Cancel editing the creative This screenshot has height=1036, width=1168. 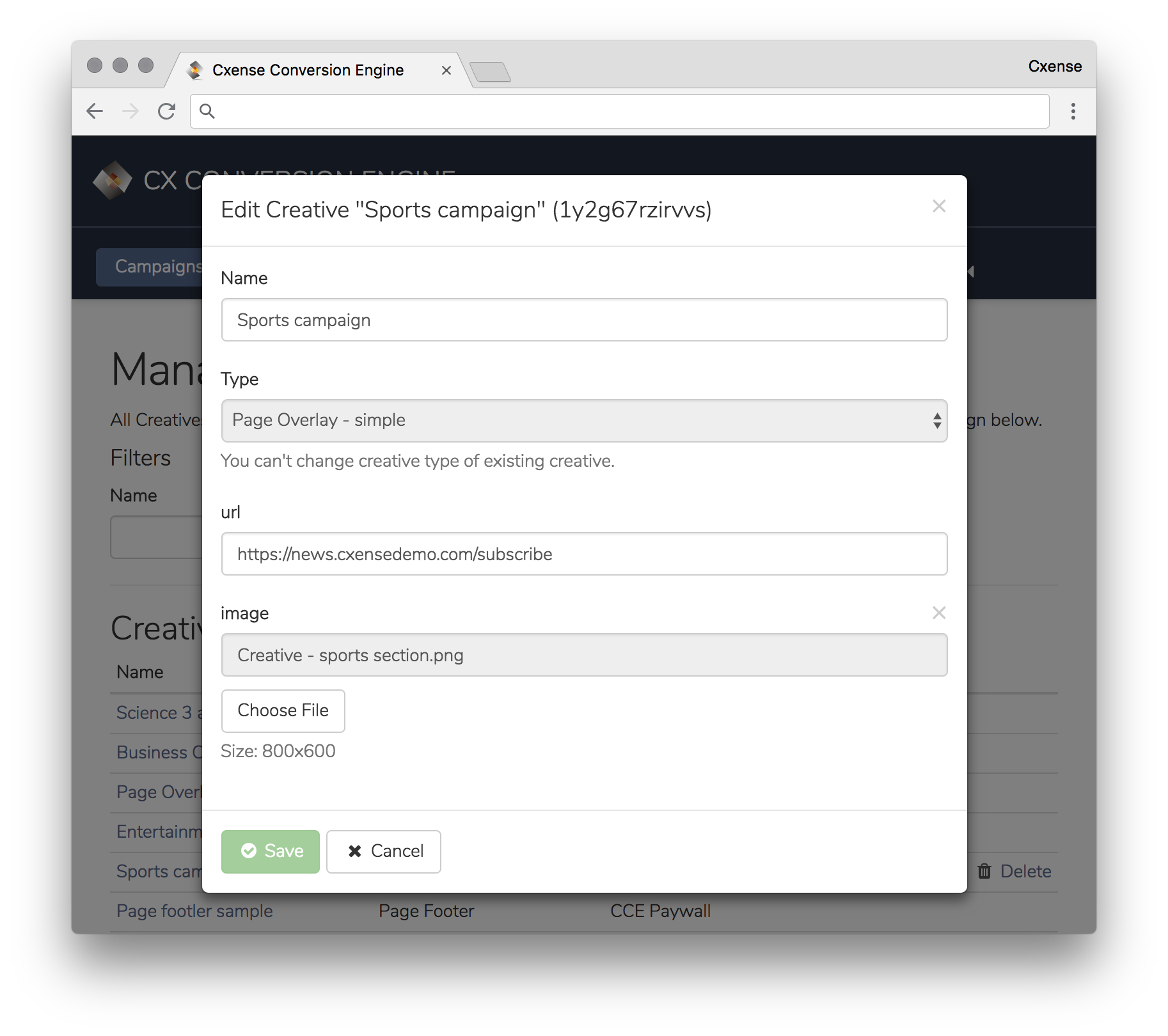pyautogui.click(x=384, y=851)
